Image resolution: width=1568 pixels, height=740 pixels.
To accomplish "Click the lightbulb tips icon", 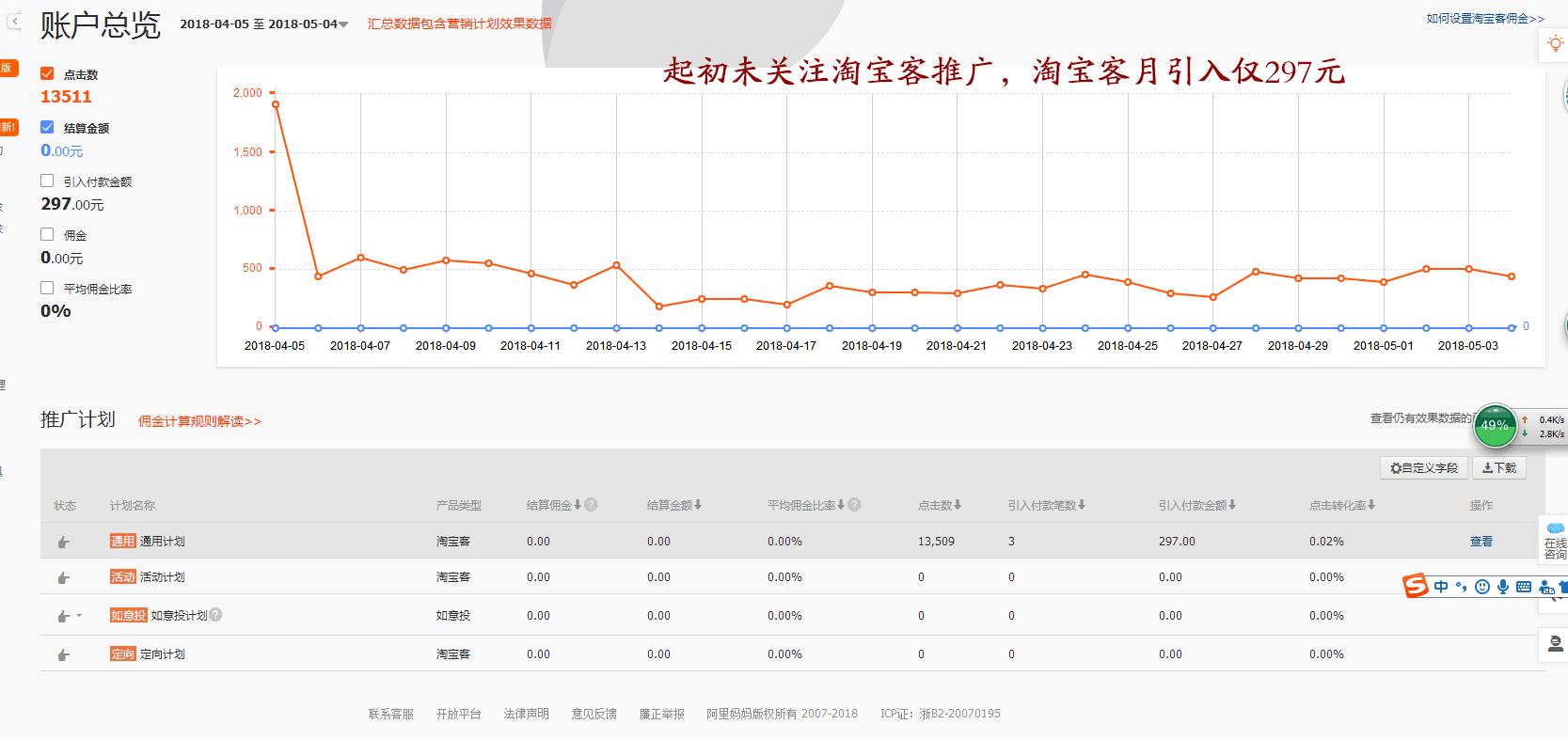I will 1556,44.
